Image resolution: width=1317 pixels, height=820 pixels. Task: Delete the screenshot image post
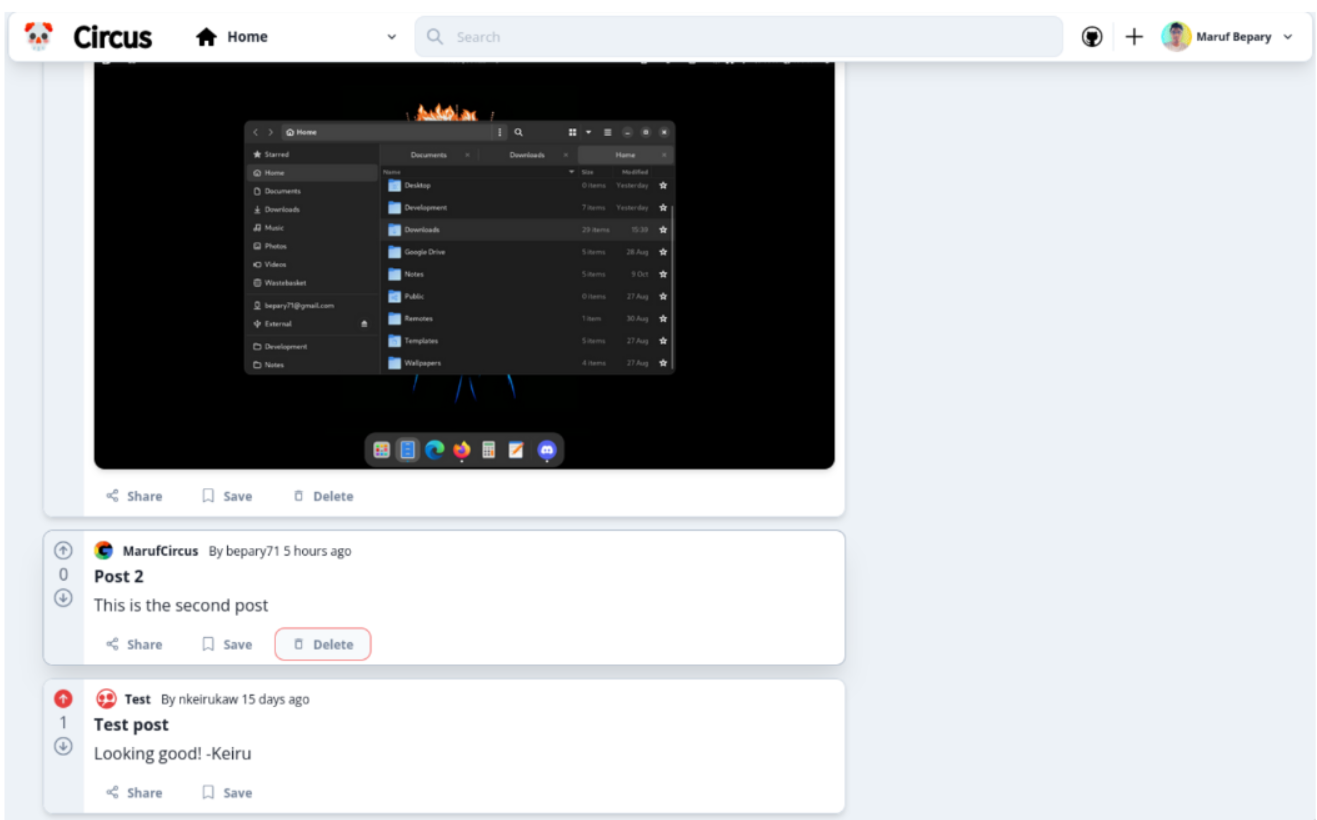click(x=323, y=496)
